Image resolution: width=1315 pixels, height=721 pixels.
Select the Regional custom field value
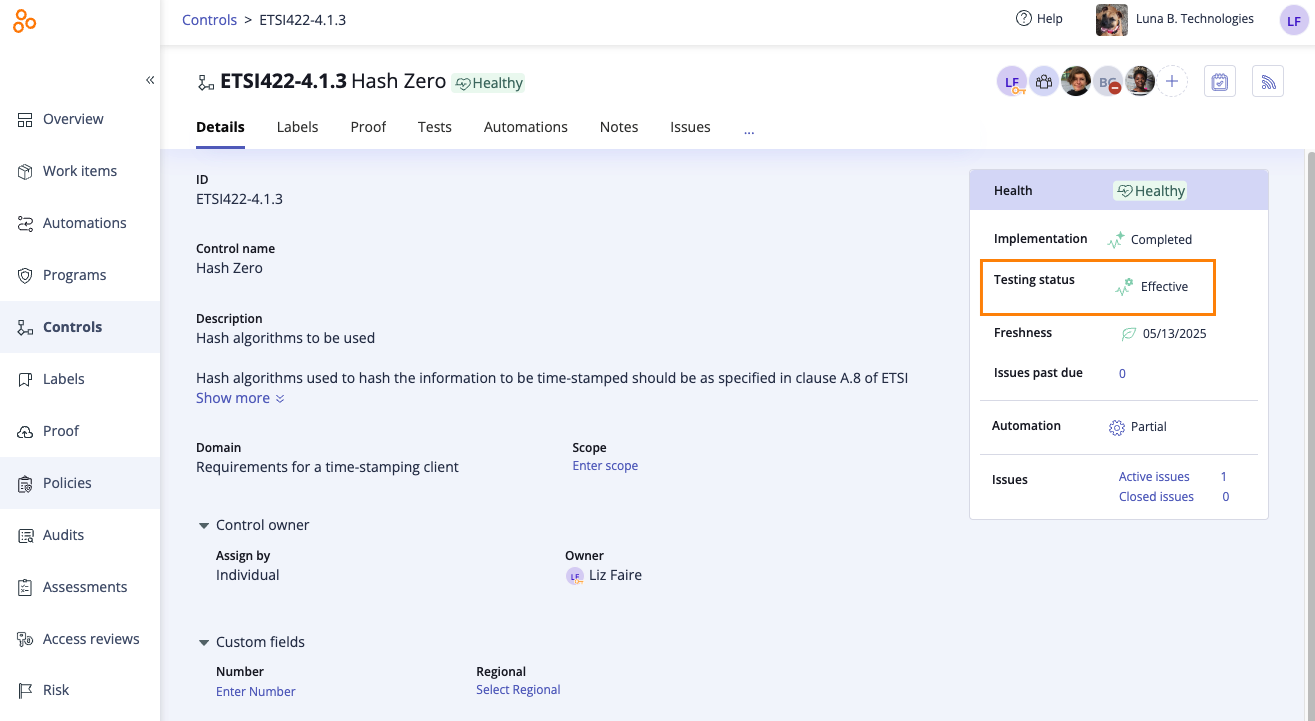[x=518, y=690]
